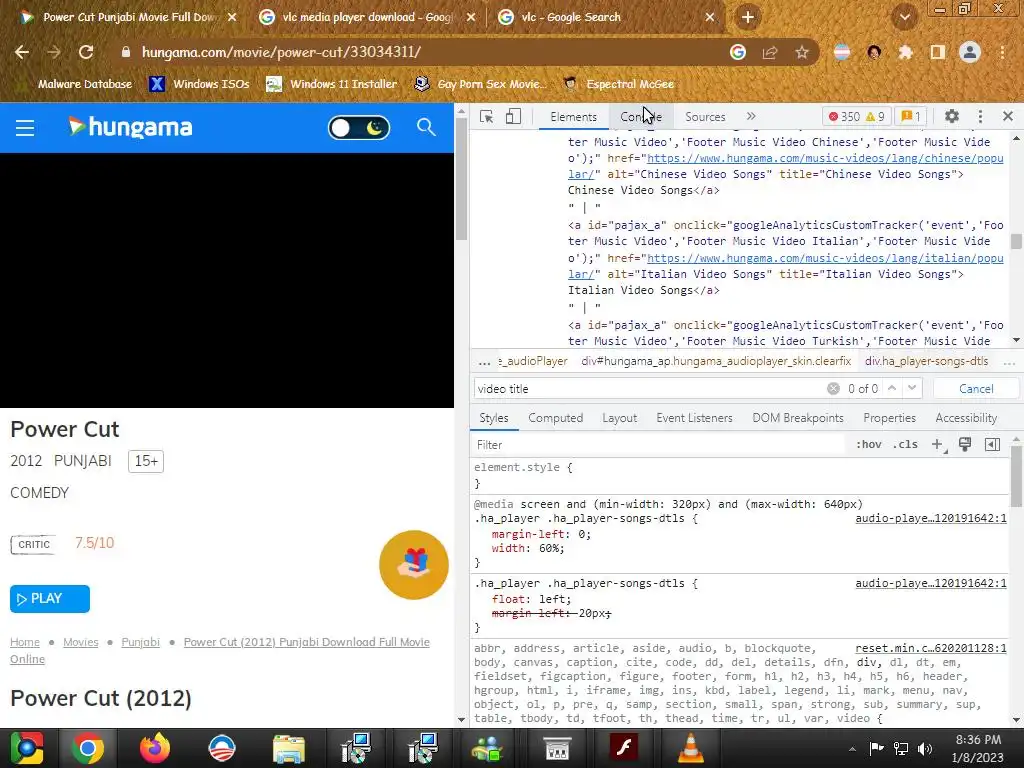Select the div.ha_player-songs-dtls breadcrumb
1024x768 pixels.
tap(926, 361)
